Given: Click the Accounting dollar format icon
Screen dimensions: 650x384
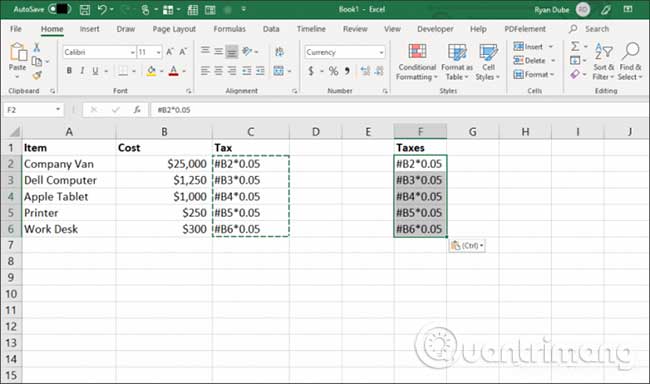Looking at the screenshot, I should click(311, 71).
